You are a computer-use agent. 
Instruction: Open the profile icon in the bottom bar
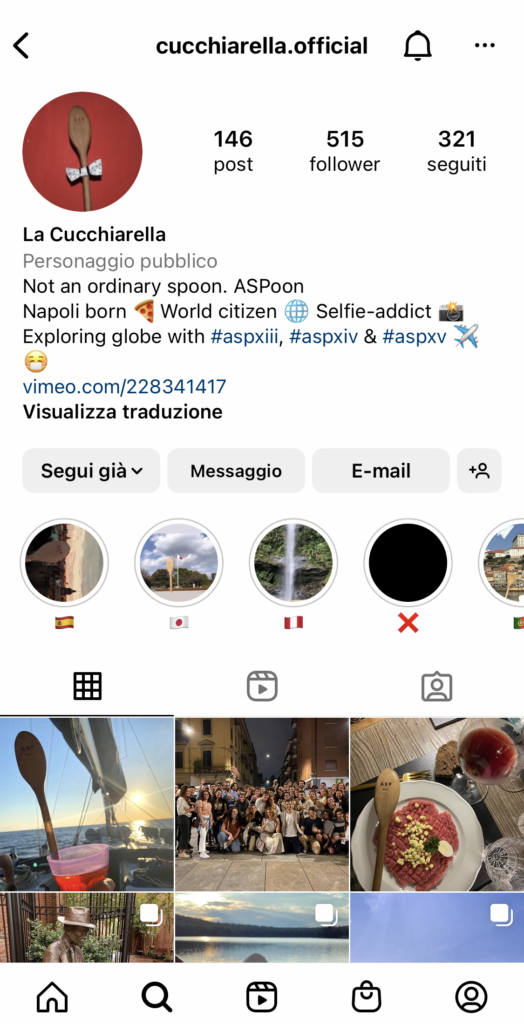471,997
